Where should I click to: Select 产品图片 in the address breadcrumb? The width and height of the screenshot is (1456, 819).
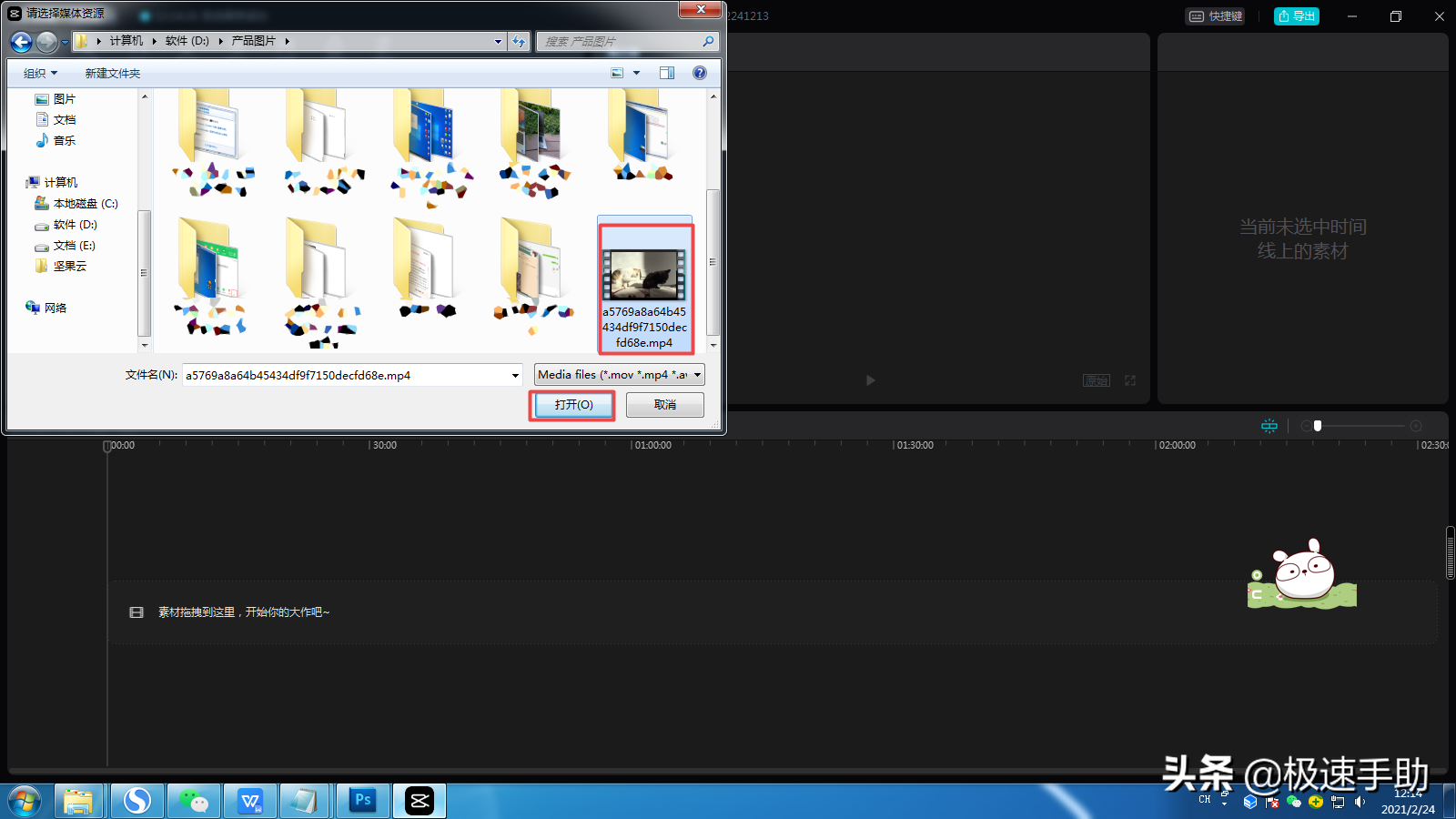[x=254, y=41]
